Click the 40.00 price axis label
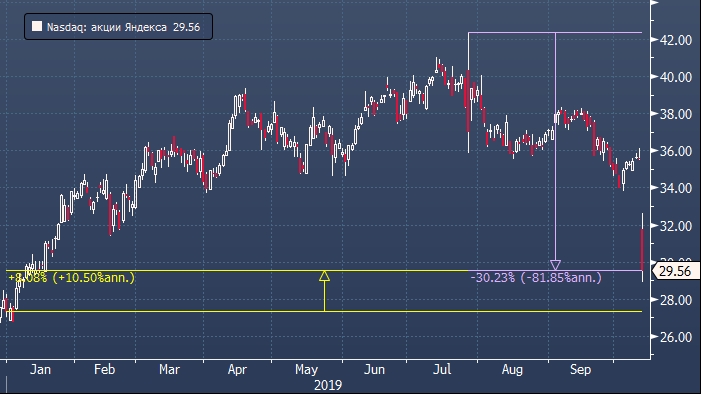Screen dimensions: 702x395 (x=675, y=77)
